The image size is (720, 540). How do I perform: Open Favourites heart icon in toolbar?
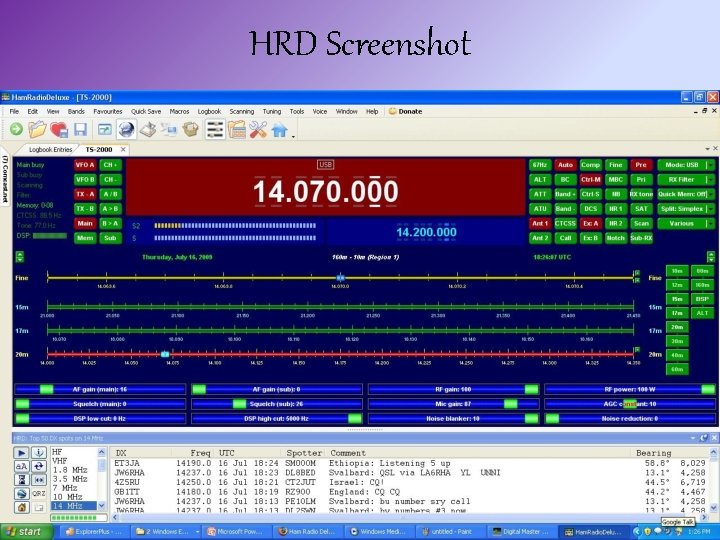coord(59,130)
